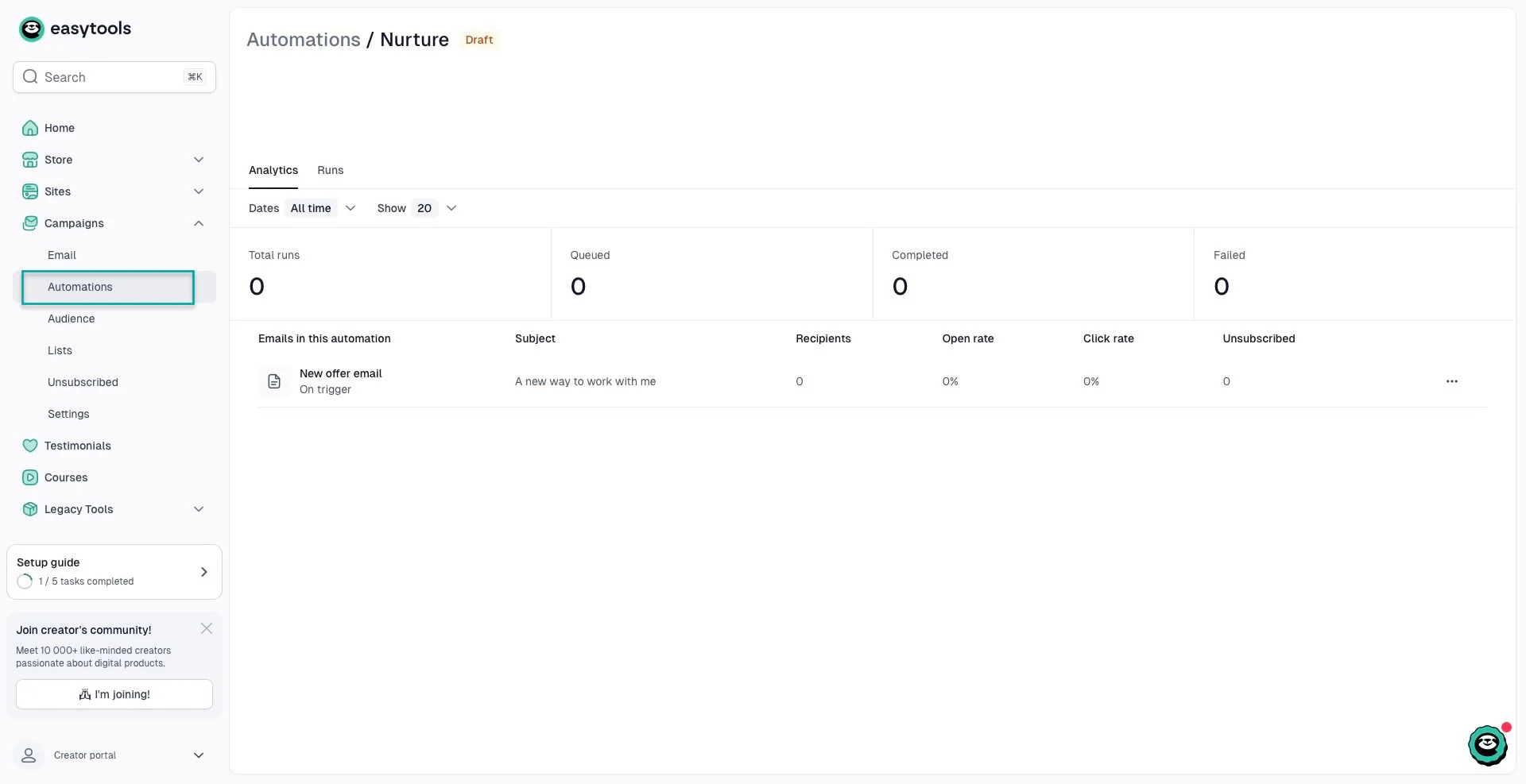Click the Automations breadcrumb link
The image size is (1526, 784).
304,40
